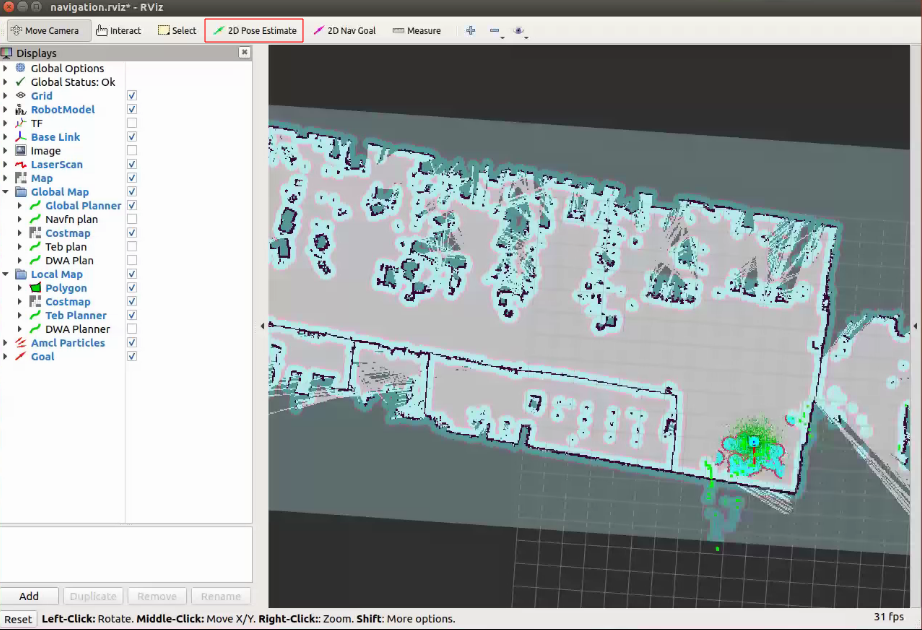Enable the Navfn plan checkbox
This screenshot has height=630, width=922.
[132, 219]
